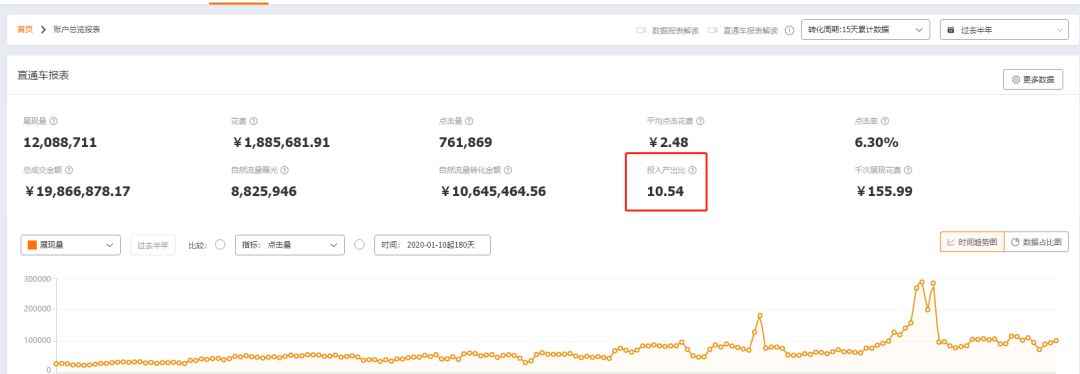Viewport: 1080px width, 374px height.
Task: Open the 指标：点击量 comparison dropdown
Action: [290, 245]
